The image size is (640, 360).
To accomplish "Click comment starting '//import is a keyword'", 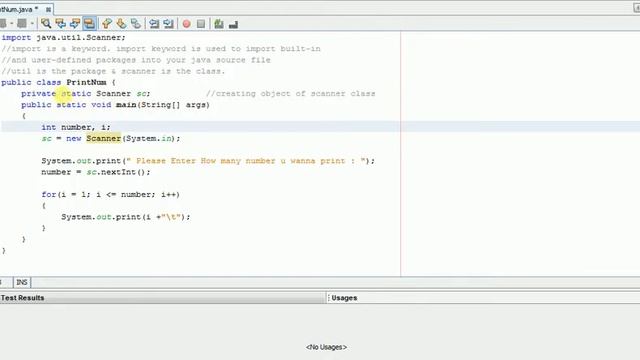I will 161,49.
